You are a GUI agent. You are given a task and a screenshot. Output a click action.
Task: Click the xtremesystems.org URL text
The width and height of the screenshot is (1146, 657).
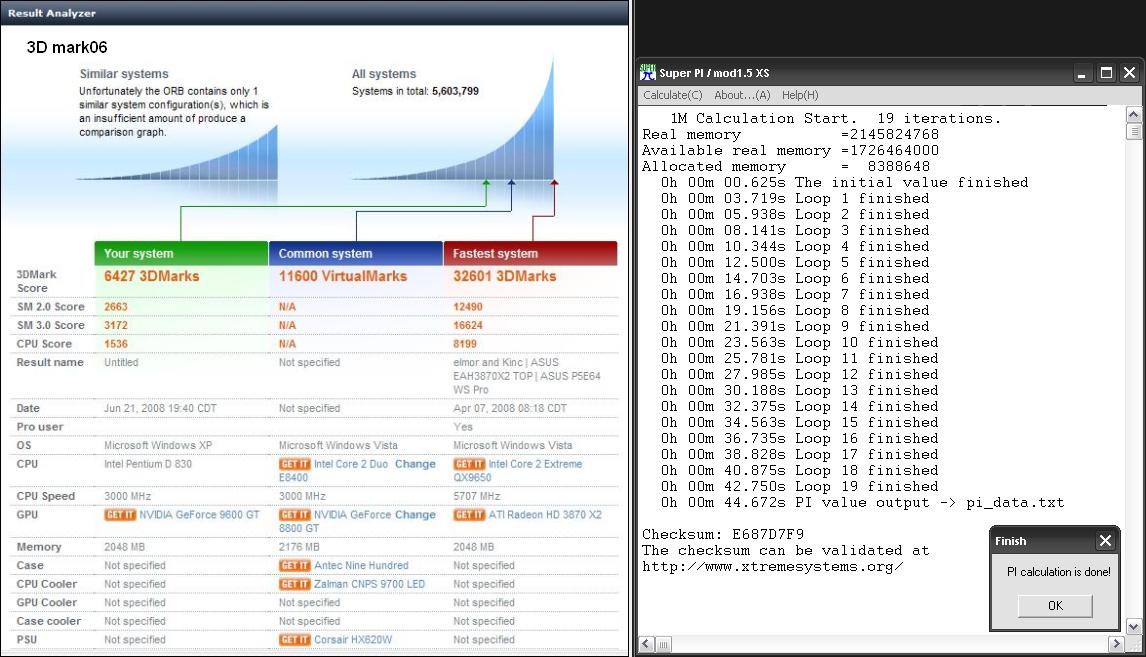(773, 566)
